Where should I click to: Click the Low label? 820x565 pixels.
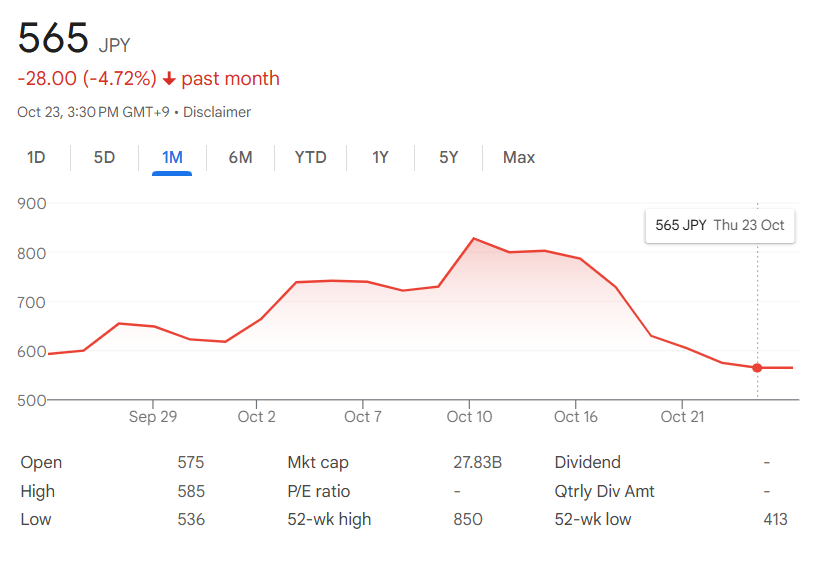click(x=36, y=519)
